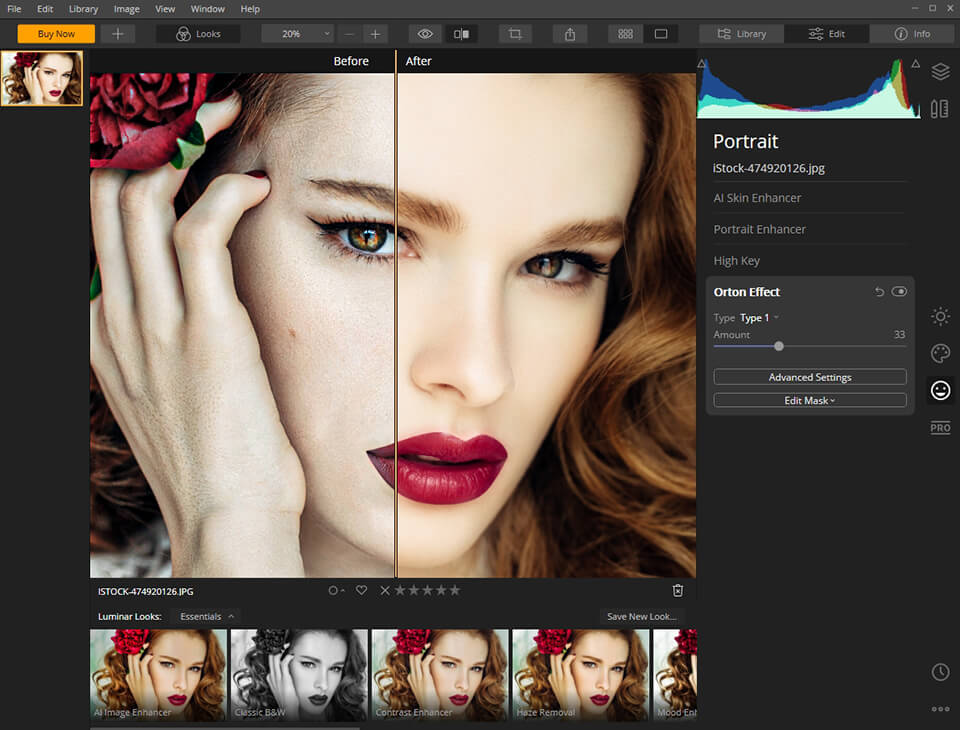Mark the photo as favorite
Image resolution: width=960 pixels, height=730 pixels.
[361, 590]
